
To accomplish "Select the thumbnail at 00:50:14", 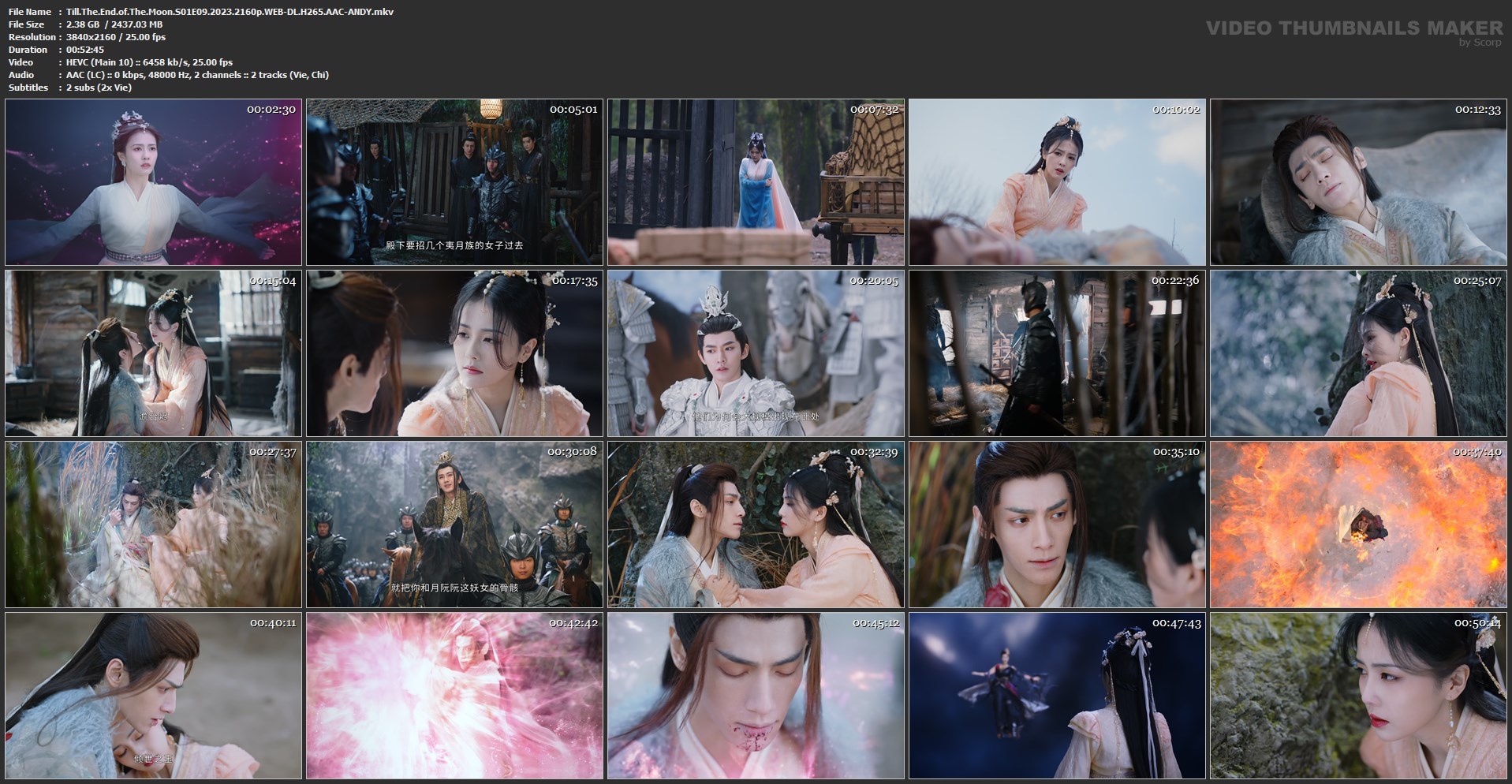I will (1359, 696).
